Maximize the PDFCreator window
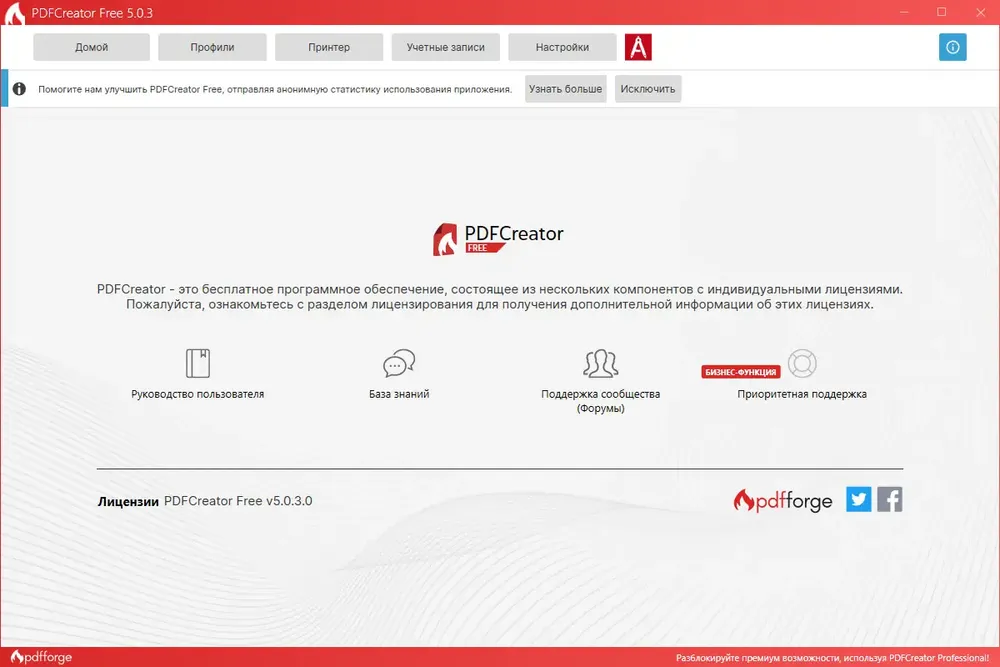Screen dimensions: 1000x667 coord(941,12)
